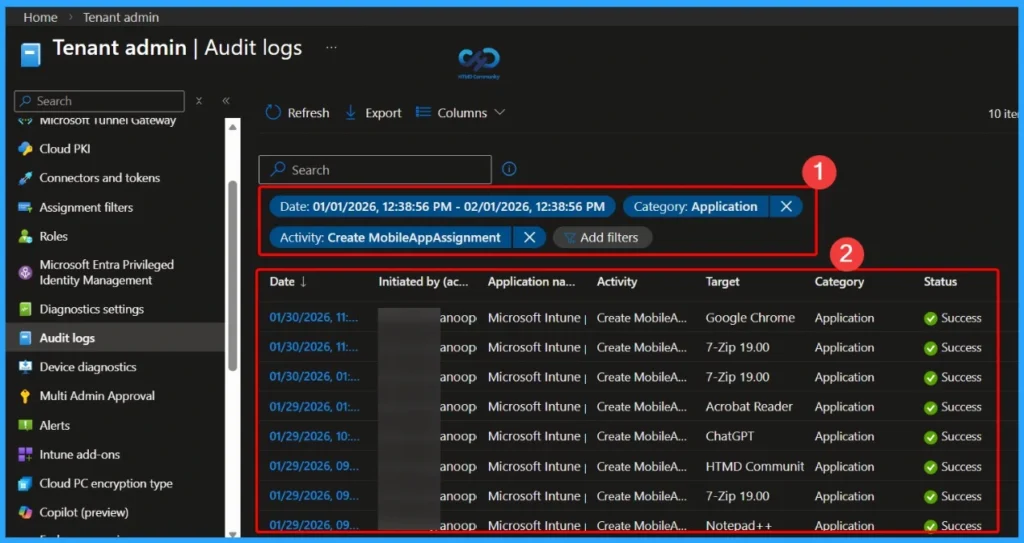Click the sidebar scroll up arrow
This screenshot has width=1024, height=543.
coord(232,126)
